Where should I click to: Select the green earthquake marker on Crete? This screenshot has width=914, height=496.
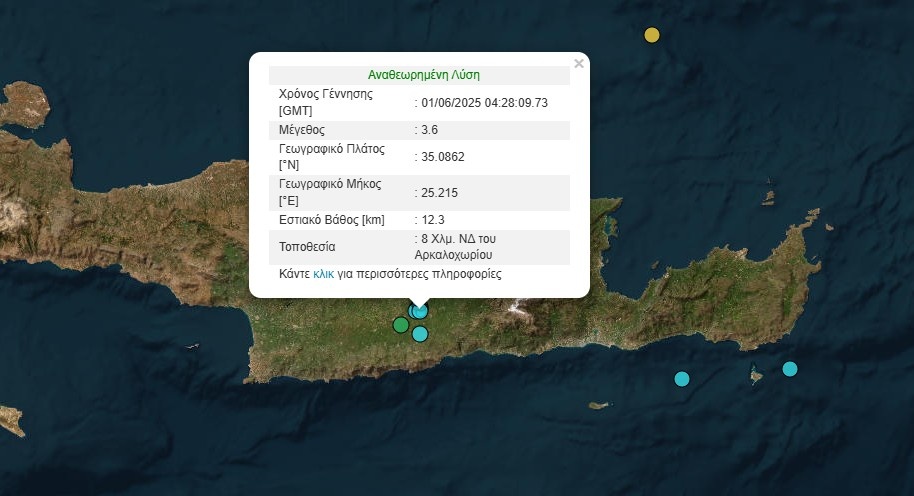401,324
